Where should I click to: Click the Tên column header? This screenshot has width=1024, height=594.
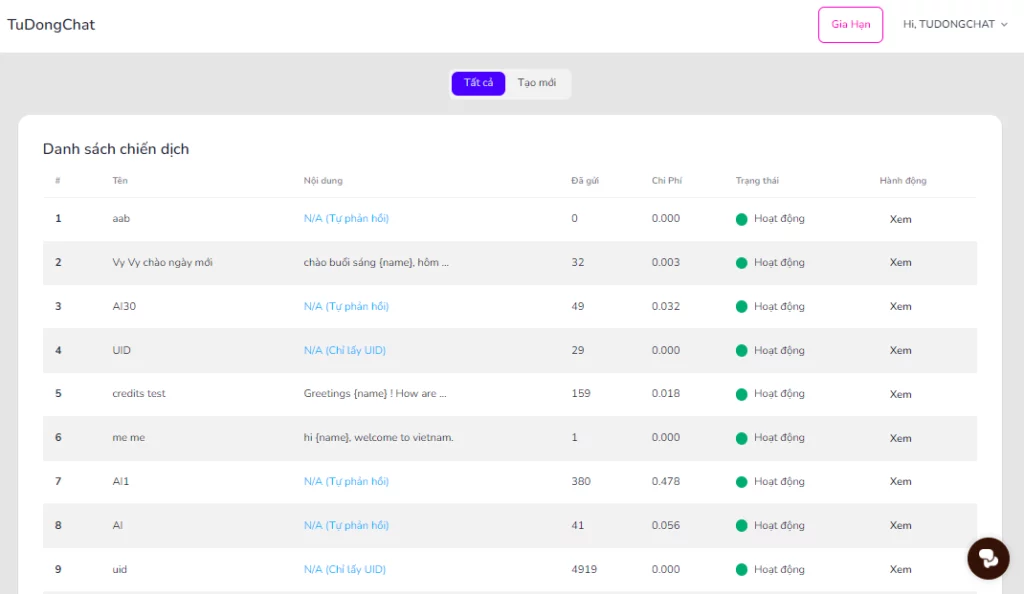coord(120,181)
